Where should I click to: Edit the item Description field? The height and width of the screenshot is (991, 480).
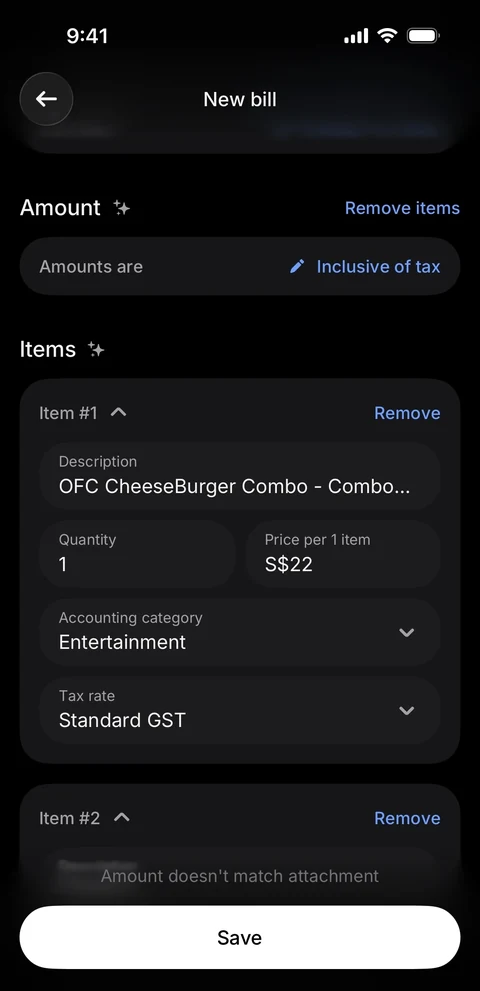pyautogui.click(x=240, y=476)
